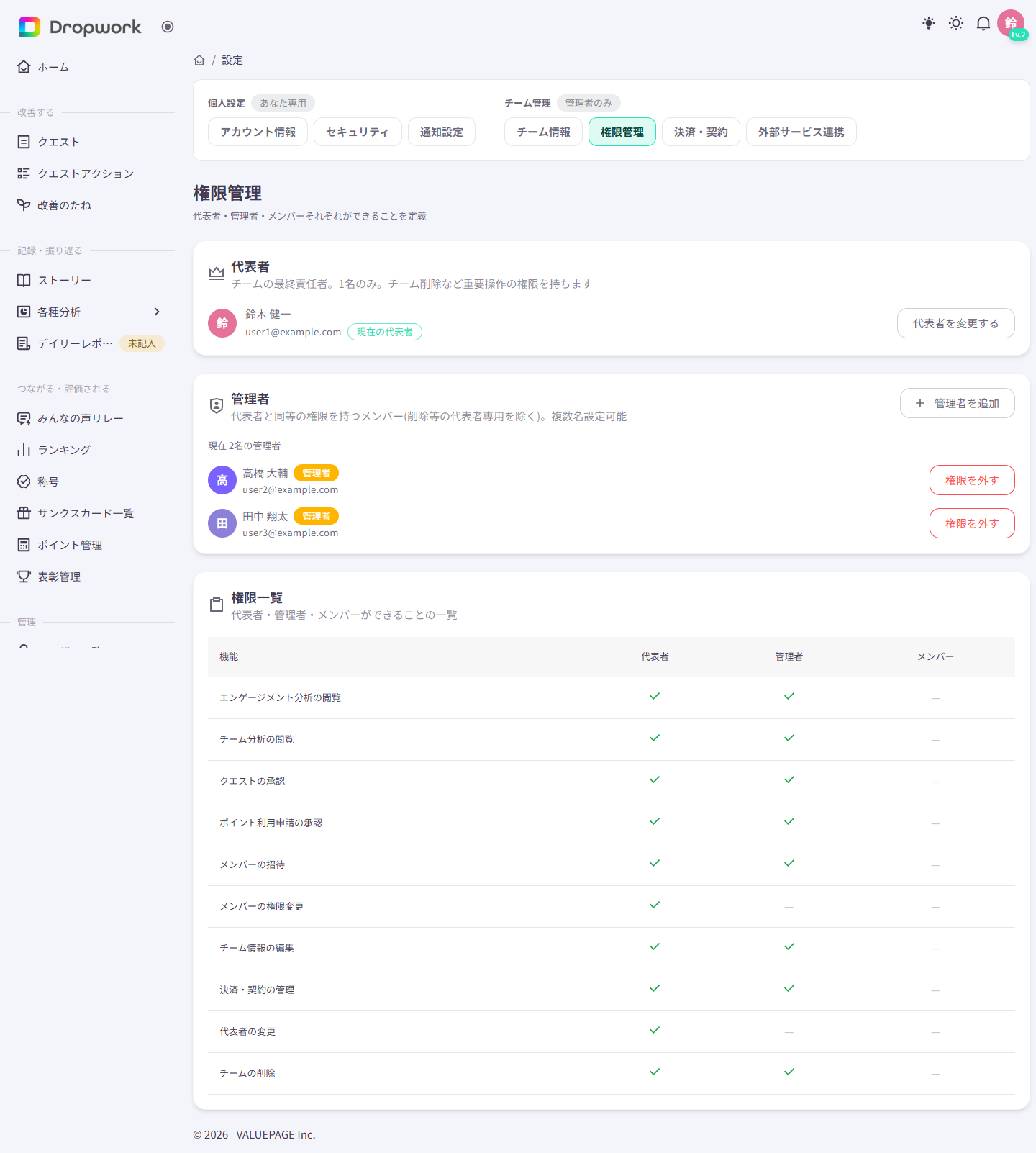Click the 未記入 badge on デイリーレポート
1036x1153 pixels.
[x=142, y=343]
